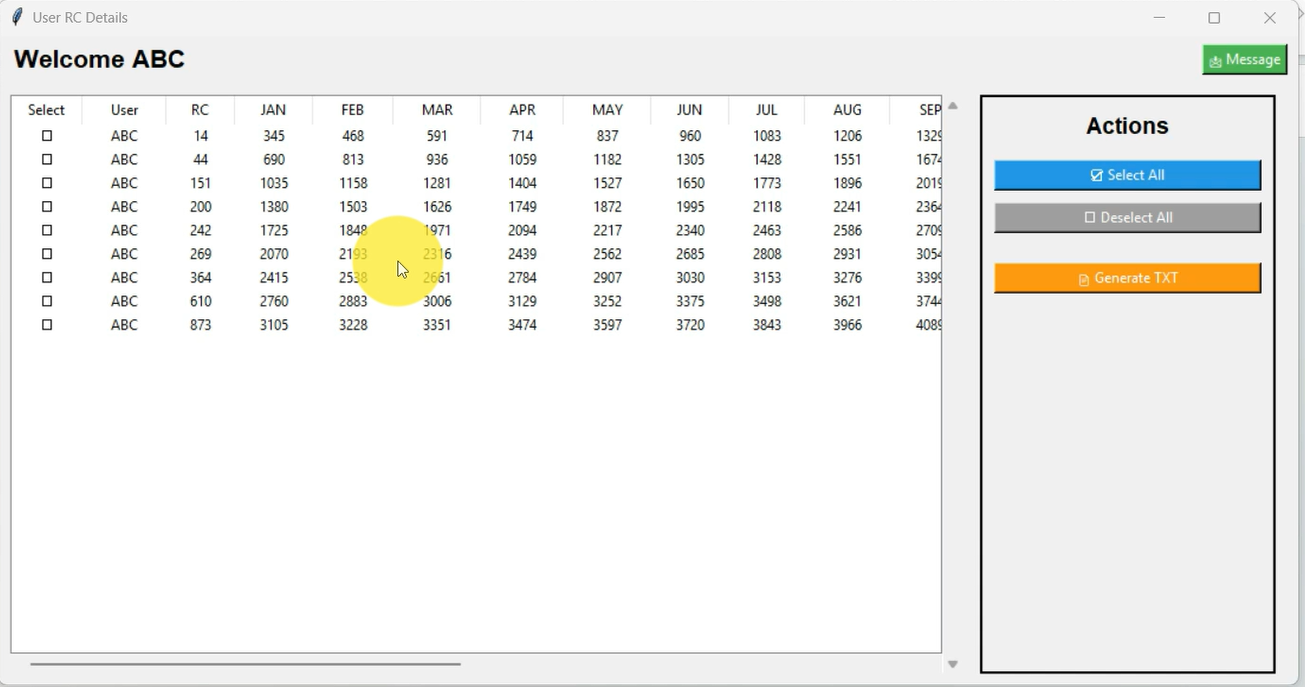The width and height of the screenshot is (1305, 687).
Task: Maximize the User RC Details window
Action: click(1214, 18)
